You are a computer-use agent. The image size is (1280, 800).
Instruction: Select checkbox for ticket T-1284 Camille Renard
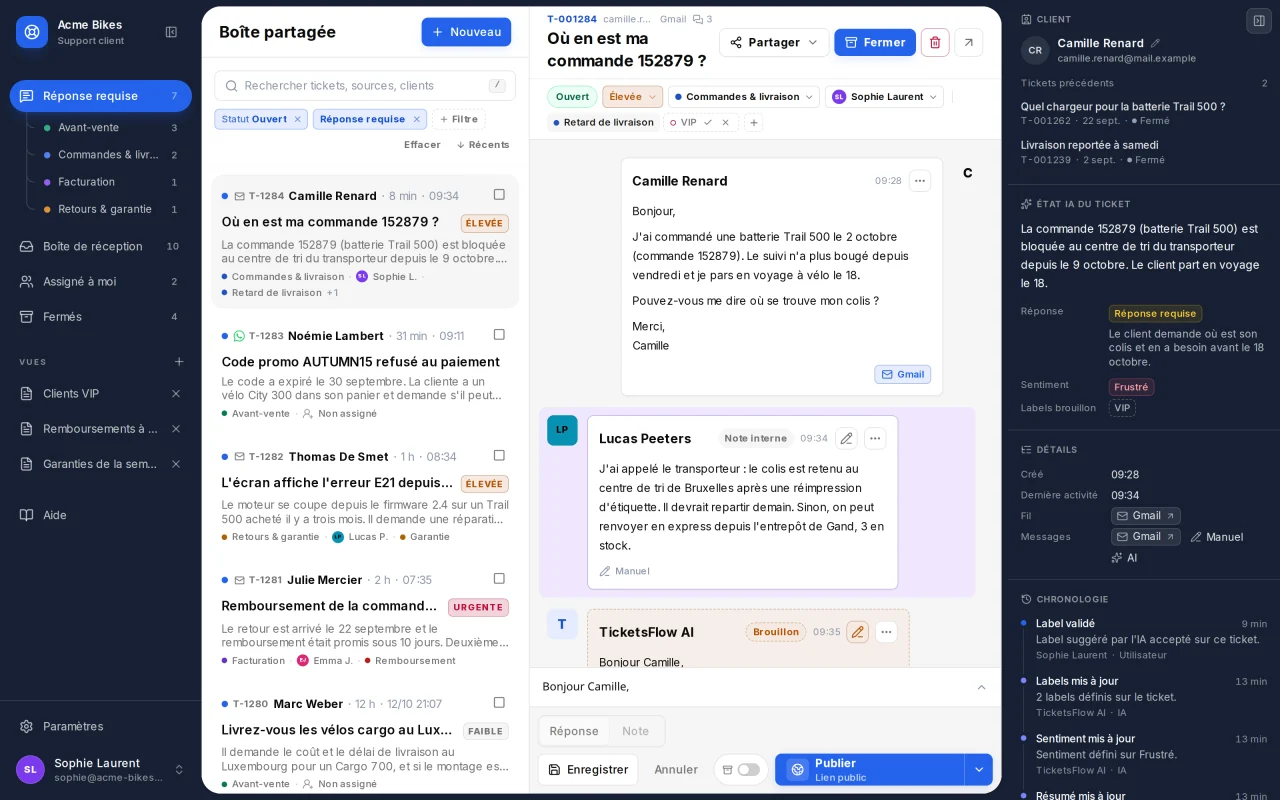[x=499, y=194]
